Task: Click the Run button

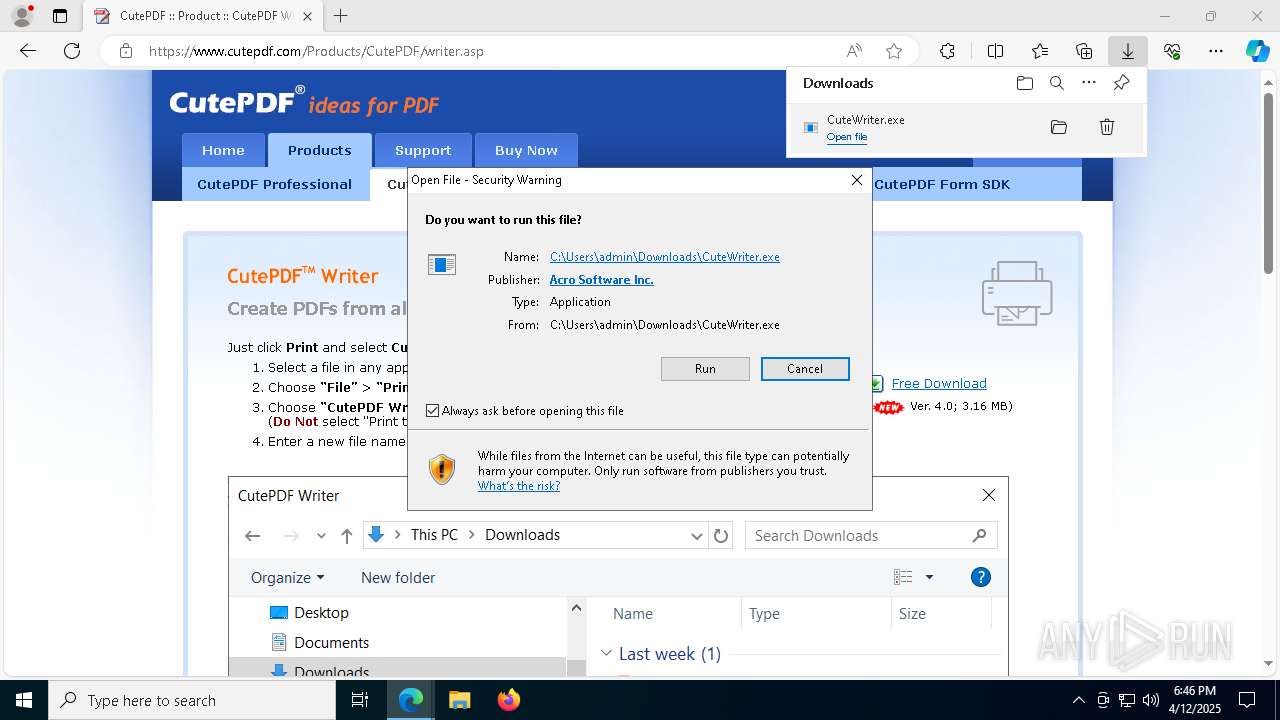Action: click(705, 369)
